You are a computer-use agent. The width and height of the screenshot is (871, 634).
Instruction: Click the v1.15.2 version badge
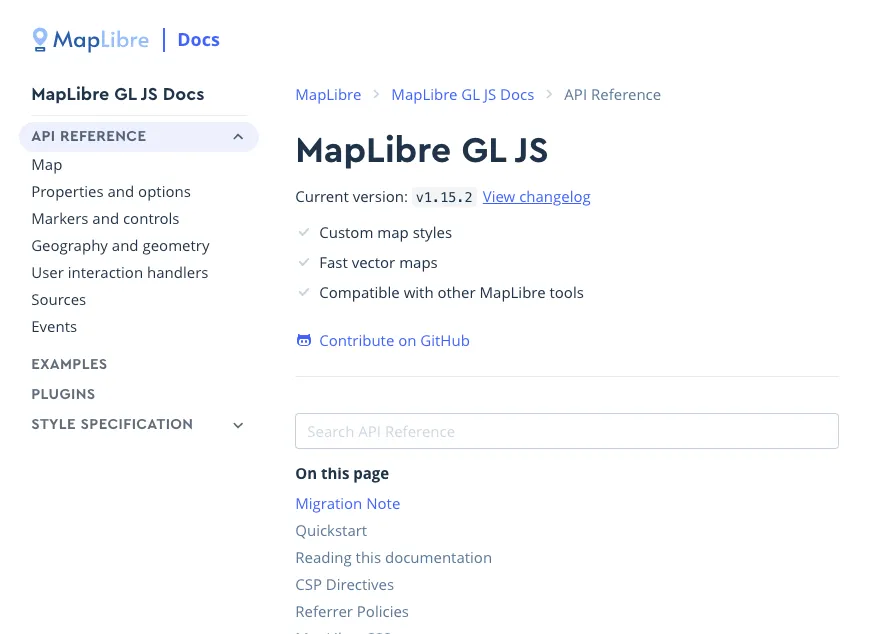point(444,197)
